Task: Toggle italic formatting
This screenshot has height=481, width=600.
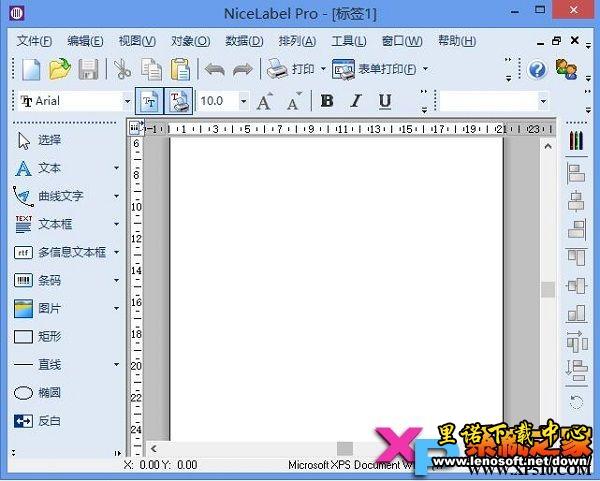Action: click(x=356, y=101)
